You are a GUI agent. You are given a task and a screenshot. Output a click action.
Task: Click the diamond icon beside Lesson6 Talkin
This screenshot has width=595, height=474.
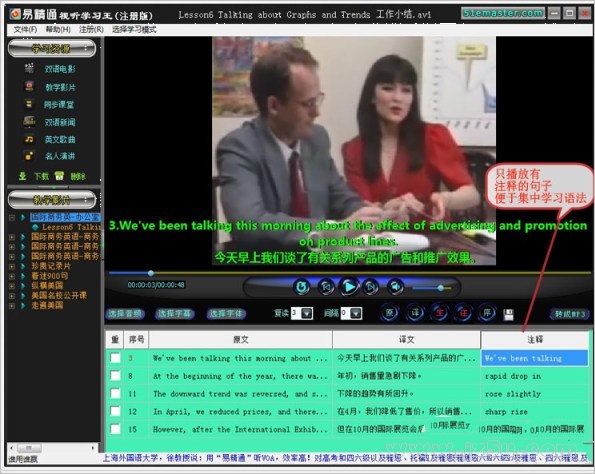[x=36, y=227]
